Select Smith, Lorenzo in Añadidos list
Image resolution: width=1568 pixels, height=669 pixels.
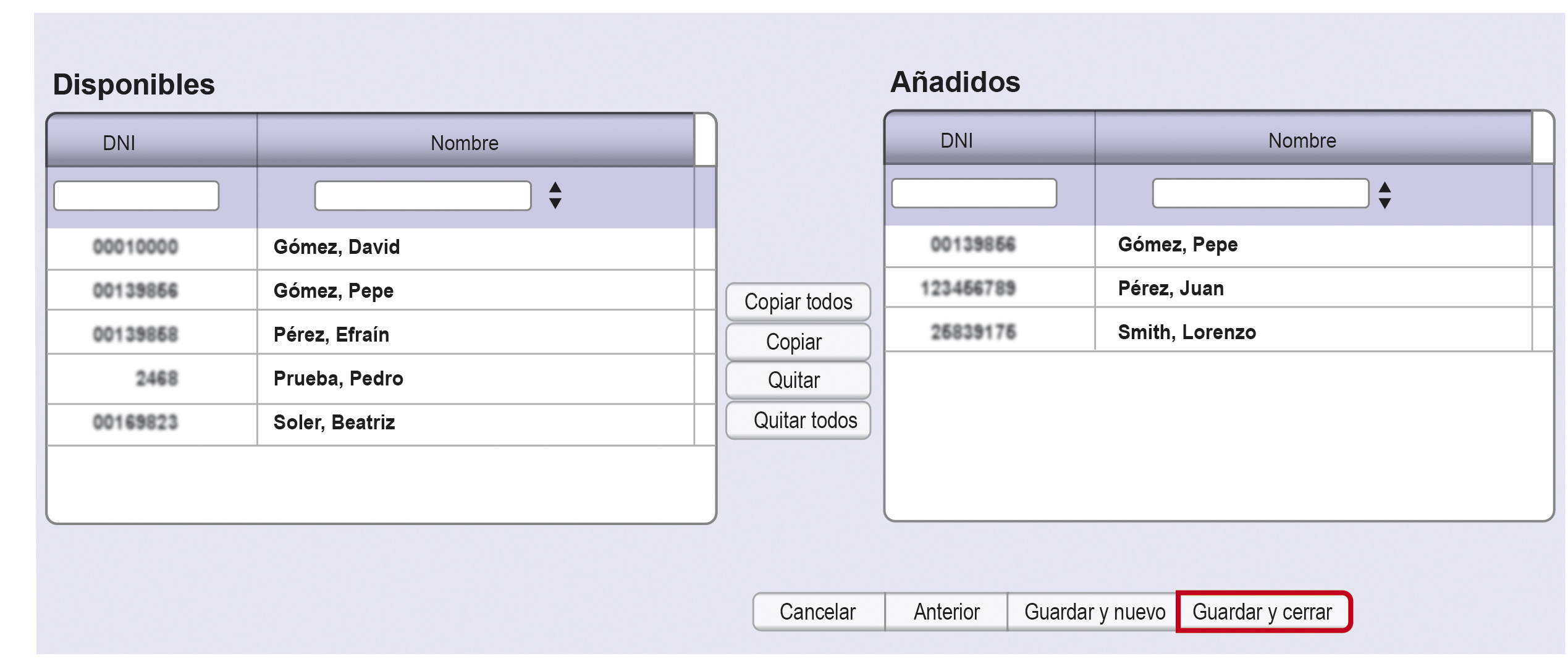pos(1186,332)
